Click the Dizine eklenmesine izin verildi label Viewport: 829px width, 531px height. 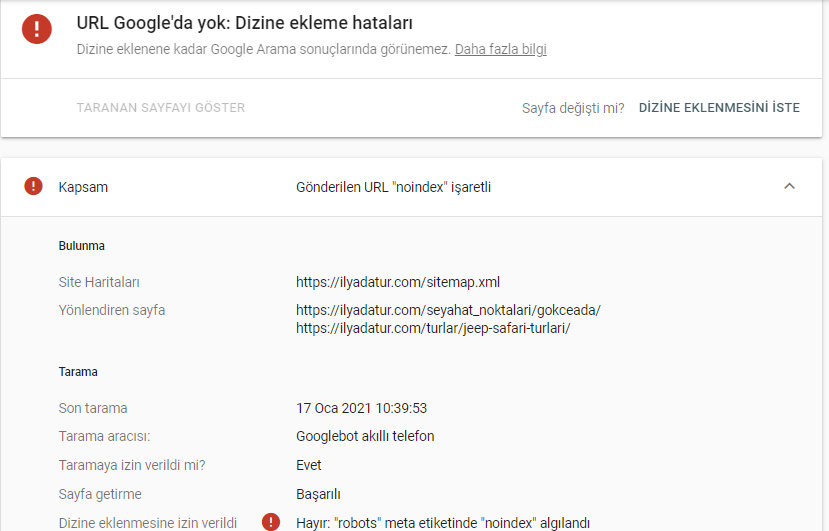148,523
